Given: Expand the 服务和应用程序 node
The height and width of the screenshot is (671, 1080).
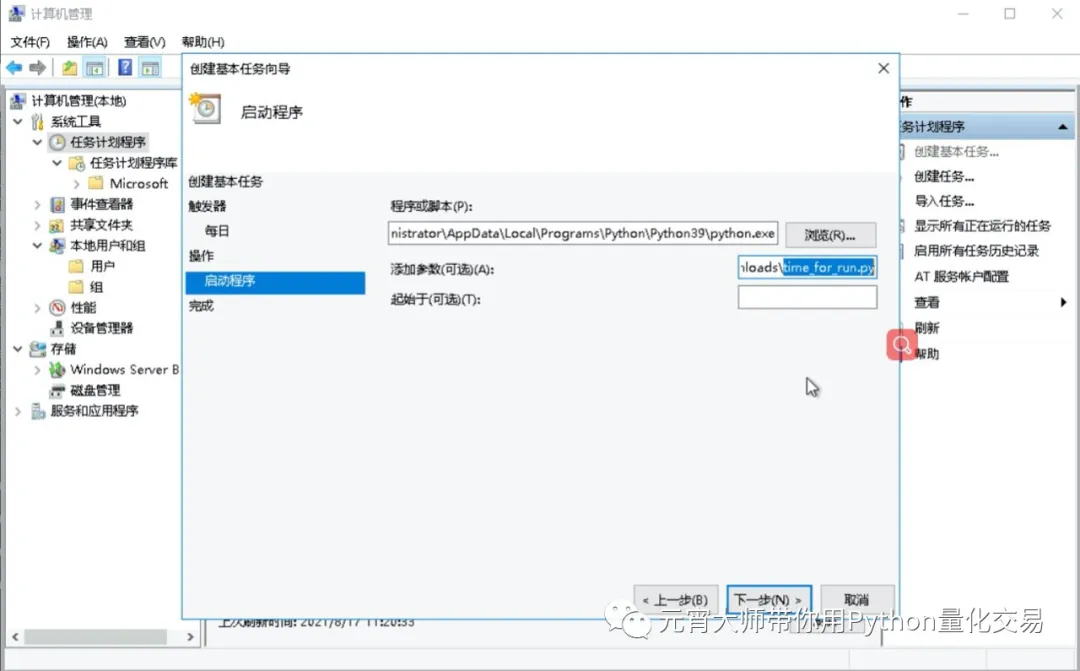Looking at the screenshot, I should [x=19, y=411].
